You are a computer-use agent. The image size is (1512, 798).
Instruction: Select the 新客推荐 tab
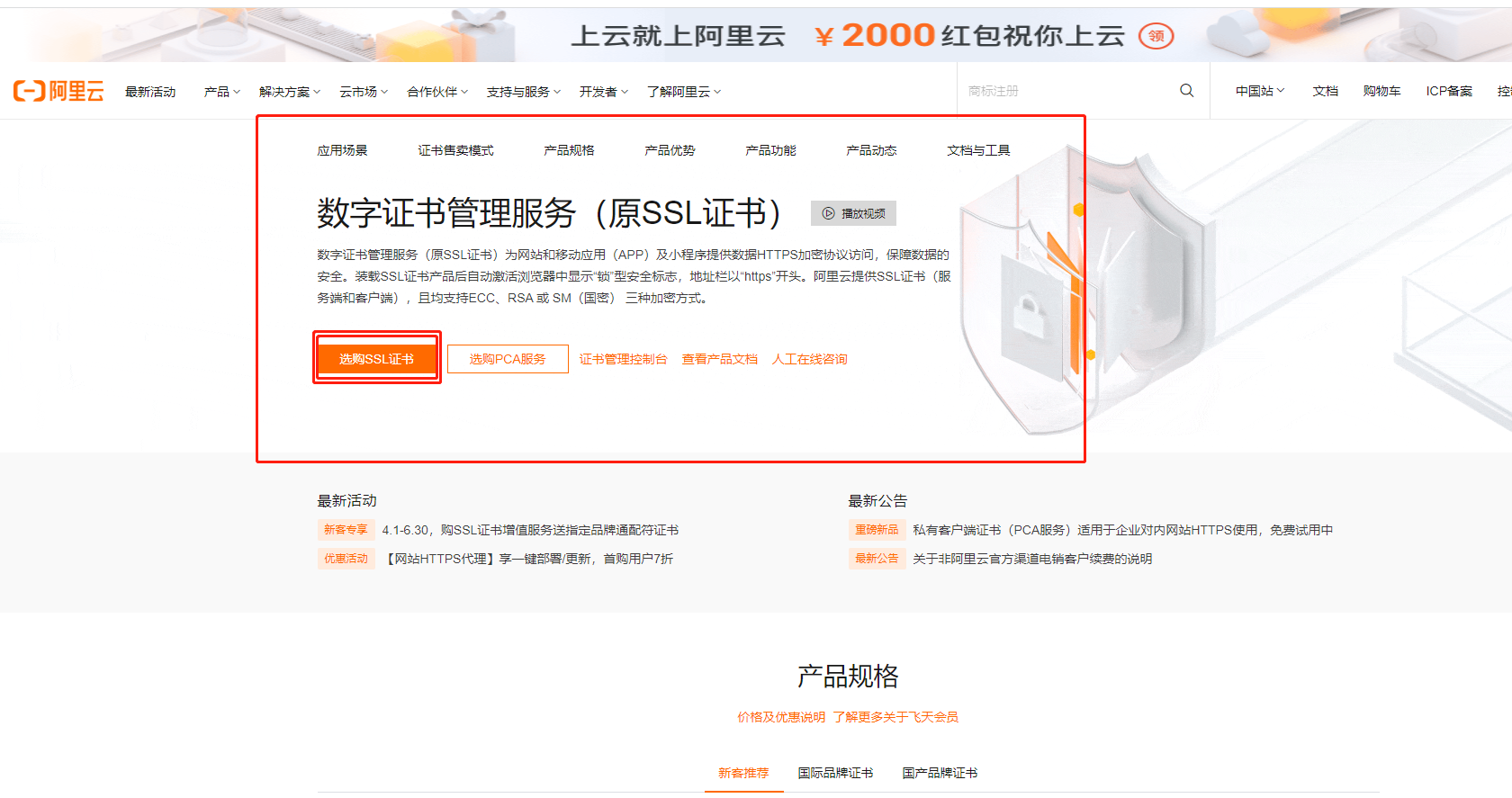(743, 773)
